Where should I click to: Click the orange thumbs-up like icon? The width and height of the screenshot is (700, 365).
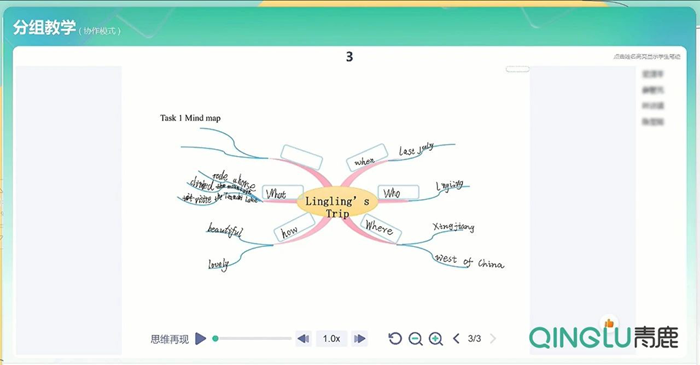[609, 323]
